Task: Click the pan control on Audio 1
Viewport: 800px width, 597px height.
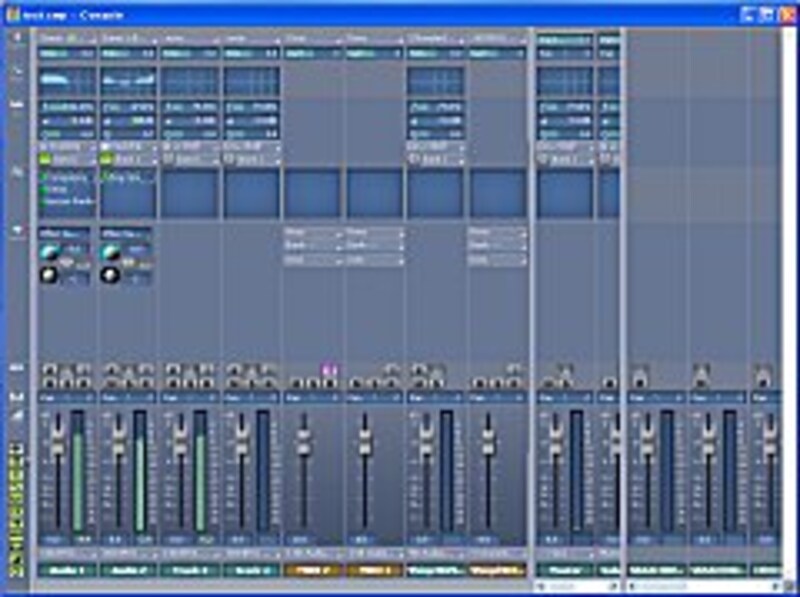Action: point(67,397)
